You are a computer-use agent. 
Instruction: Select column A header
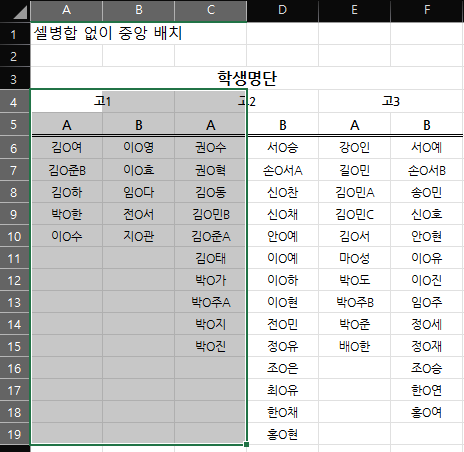pyautogui.click(x=66, y=11)
